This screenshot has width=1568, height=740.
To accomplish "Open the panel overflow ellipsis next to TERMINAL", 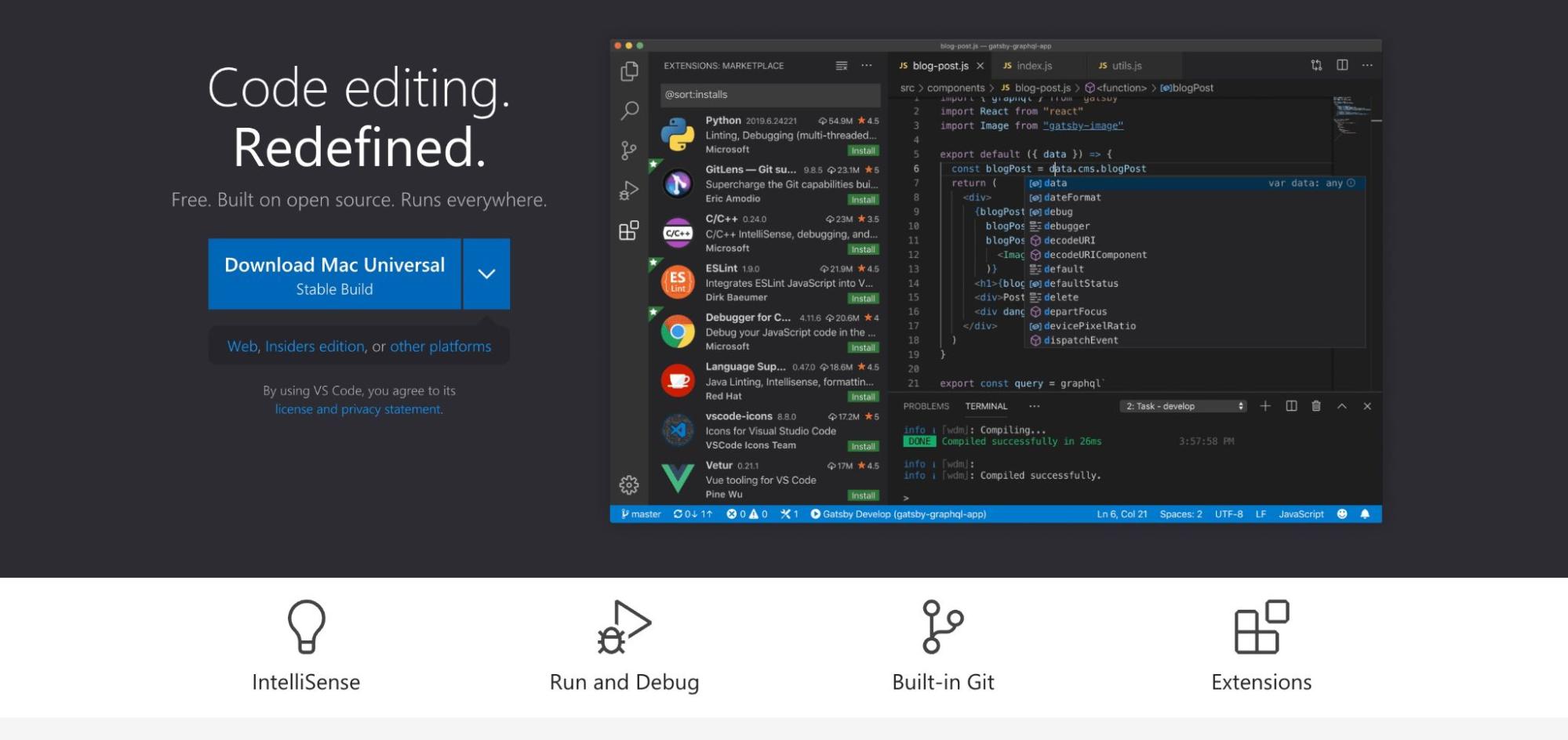I will pos(1035,406).
